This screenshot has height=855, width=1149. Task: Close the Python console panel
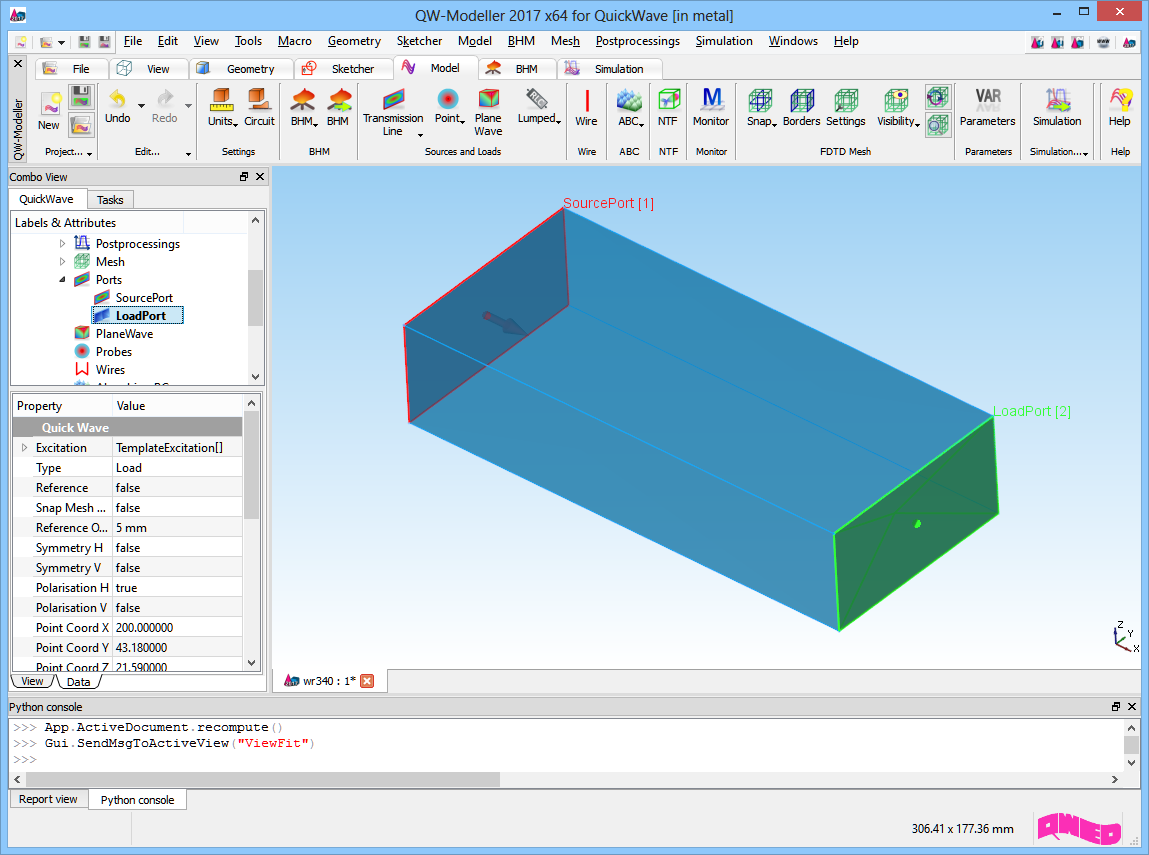click(x=1132, y=706)
